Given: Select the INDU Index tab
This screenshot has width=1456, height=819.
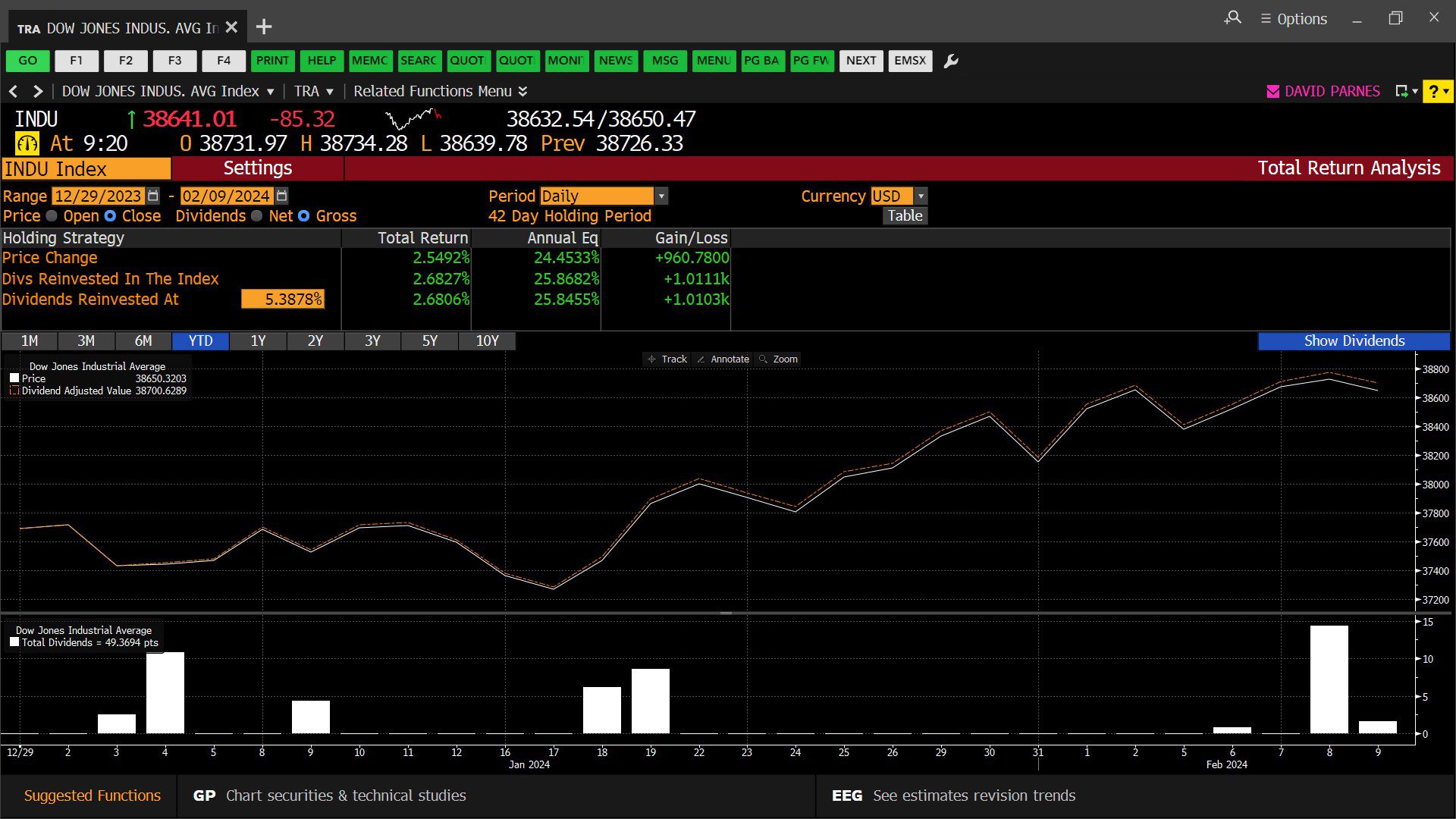Looking at the screenshot, I should pos(86,169).
